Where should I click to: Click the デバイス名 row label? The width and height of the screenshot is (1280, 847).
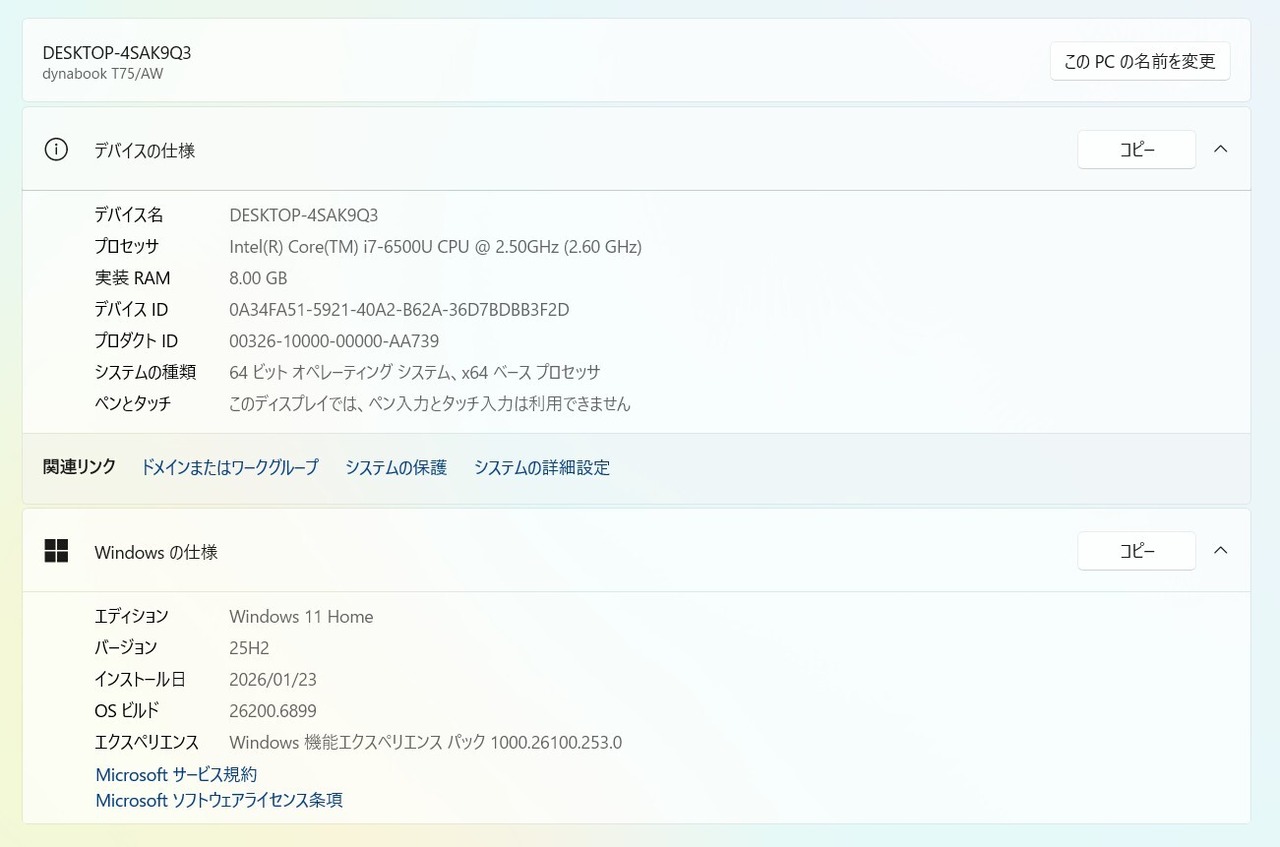pos(129,215)
